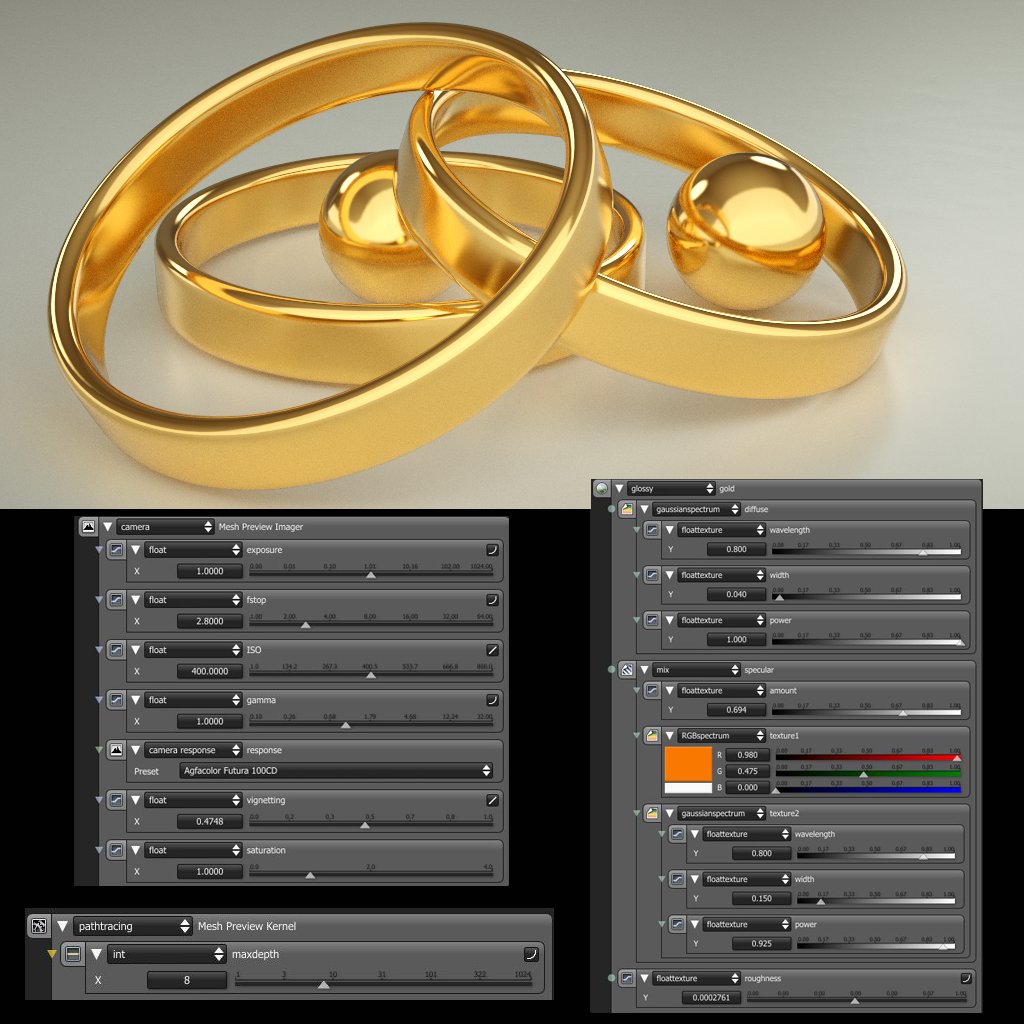
Task: Click the diffuse power floattexture icon
Action: pos(652,620)
